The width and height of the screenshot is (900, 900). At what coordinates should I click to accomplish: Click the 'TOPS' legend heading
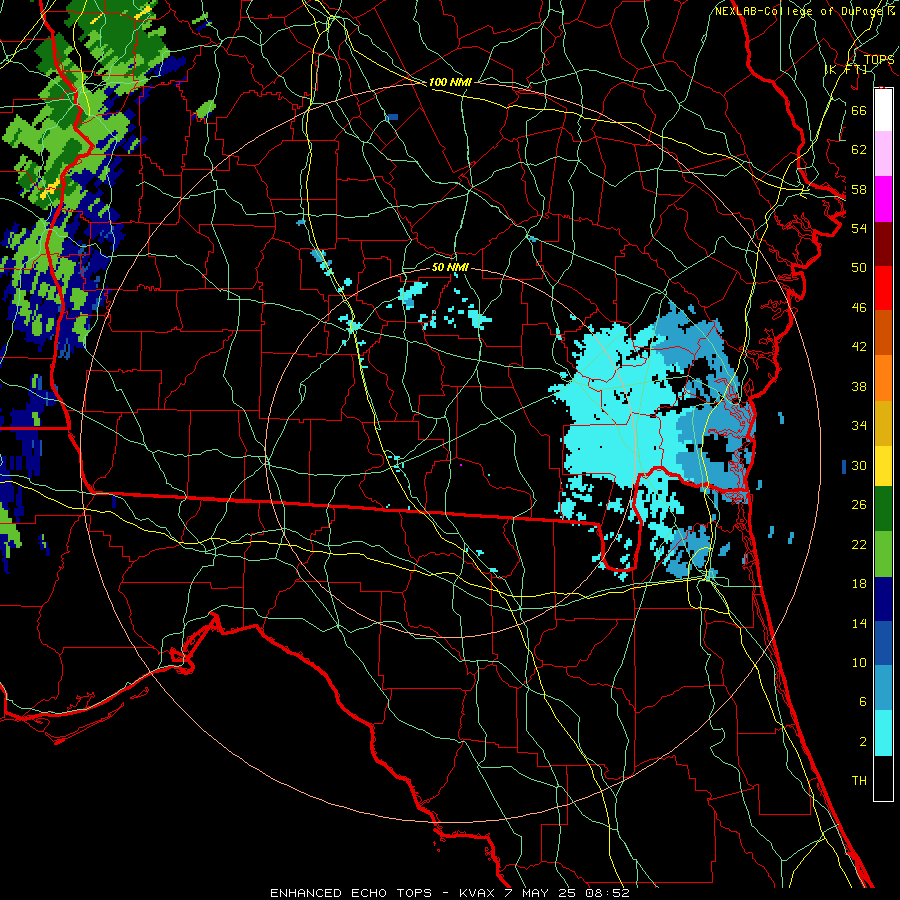pos(879,60)
